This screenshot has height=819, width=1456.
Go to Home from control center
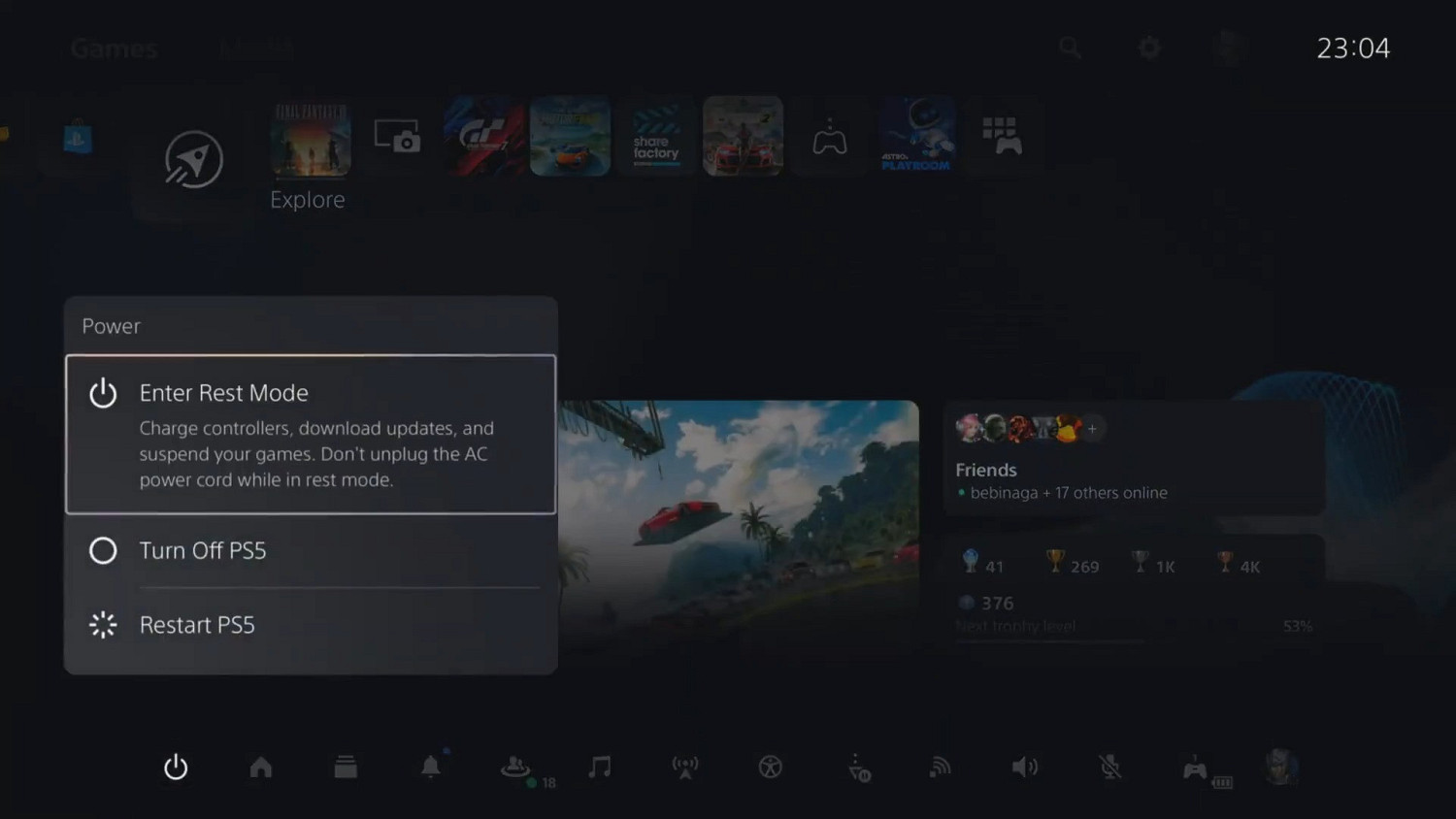point(261,768)
